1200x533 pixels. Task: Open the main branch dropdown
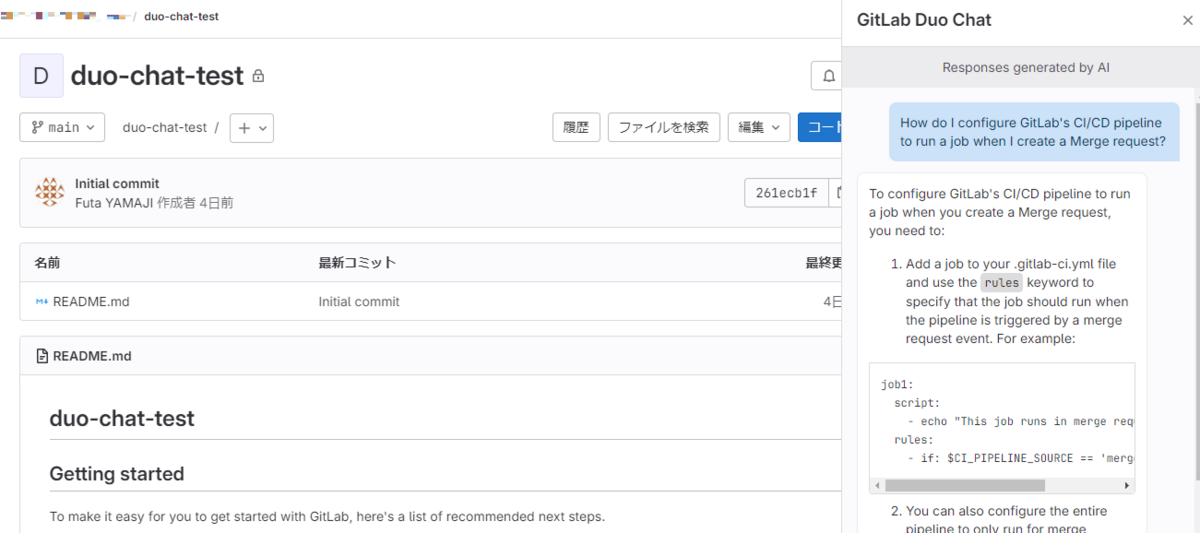(62, 127)
